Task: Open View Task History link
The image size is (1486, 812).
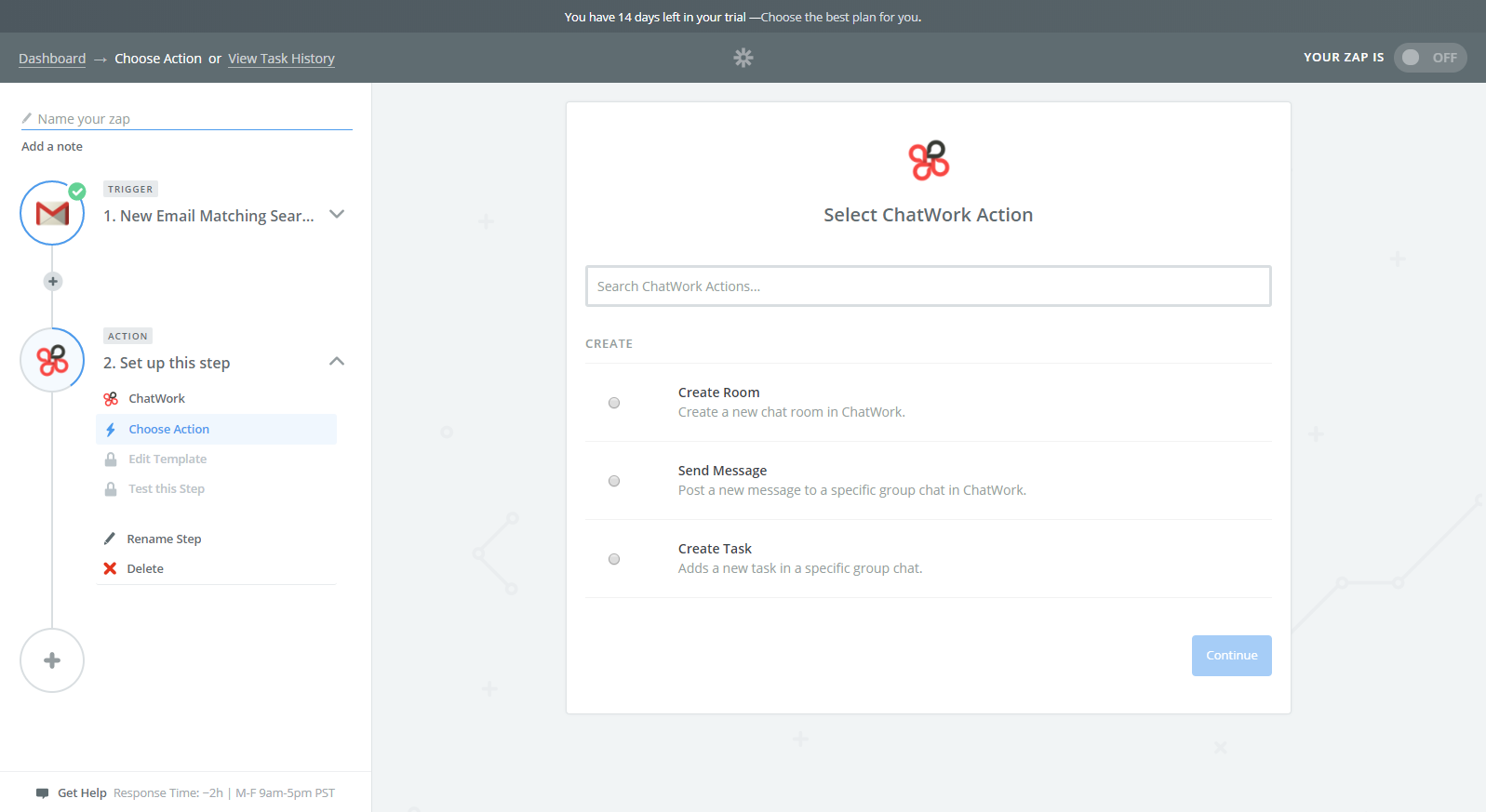Action: coord(281,59)
